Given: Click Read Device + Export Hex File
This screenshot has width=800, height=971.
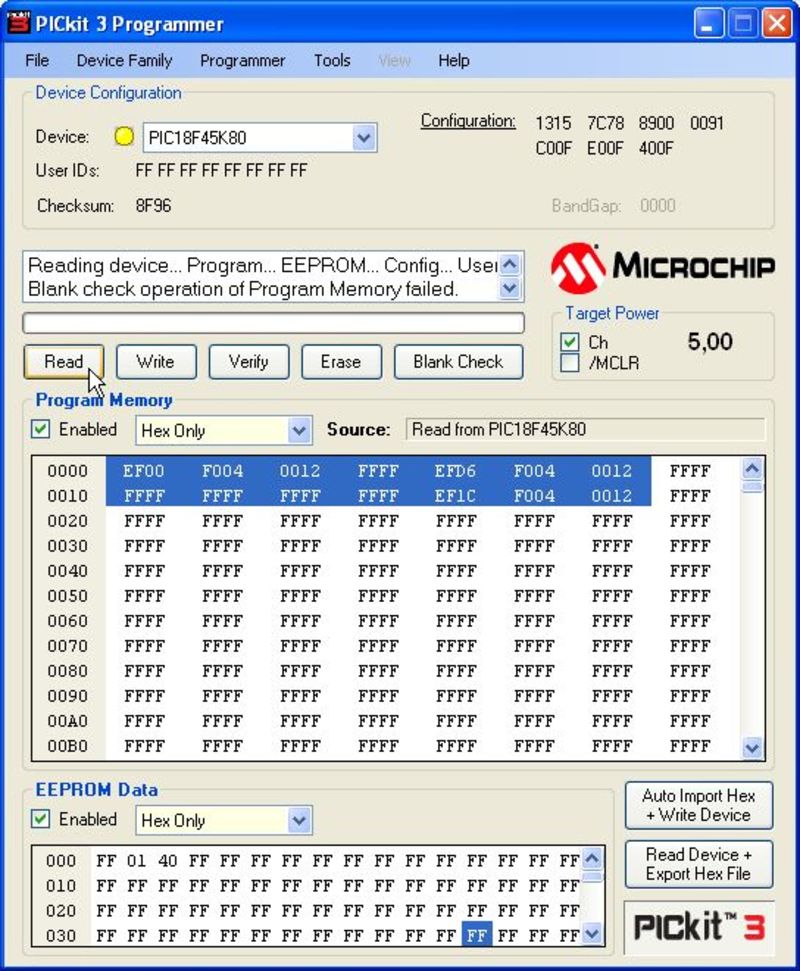Looking at the screenshot, I should 697,863.
